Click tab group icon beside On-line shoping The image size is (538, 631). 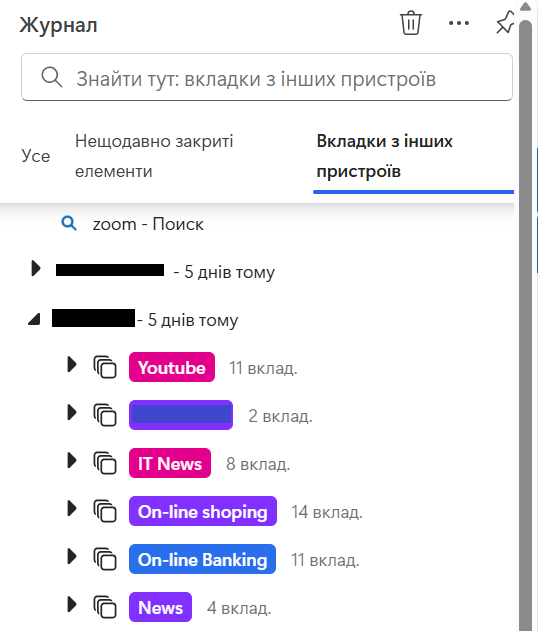pos(105,511)
